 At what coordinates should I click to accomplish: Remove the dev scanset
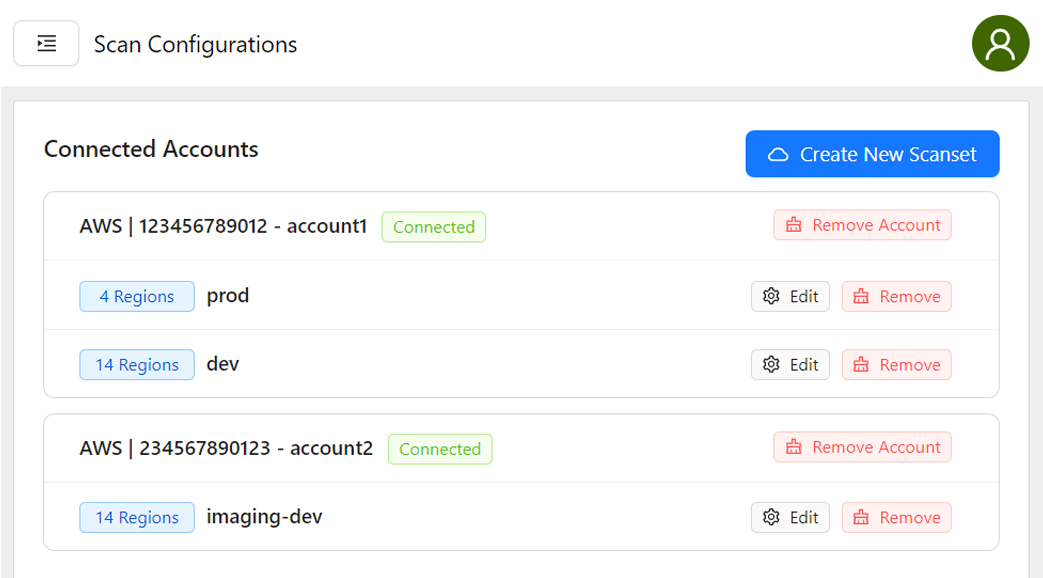point(896,365)
